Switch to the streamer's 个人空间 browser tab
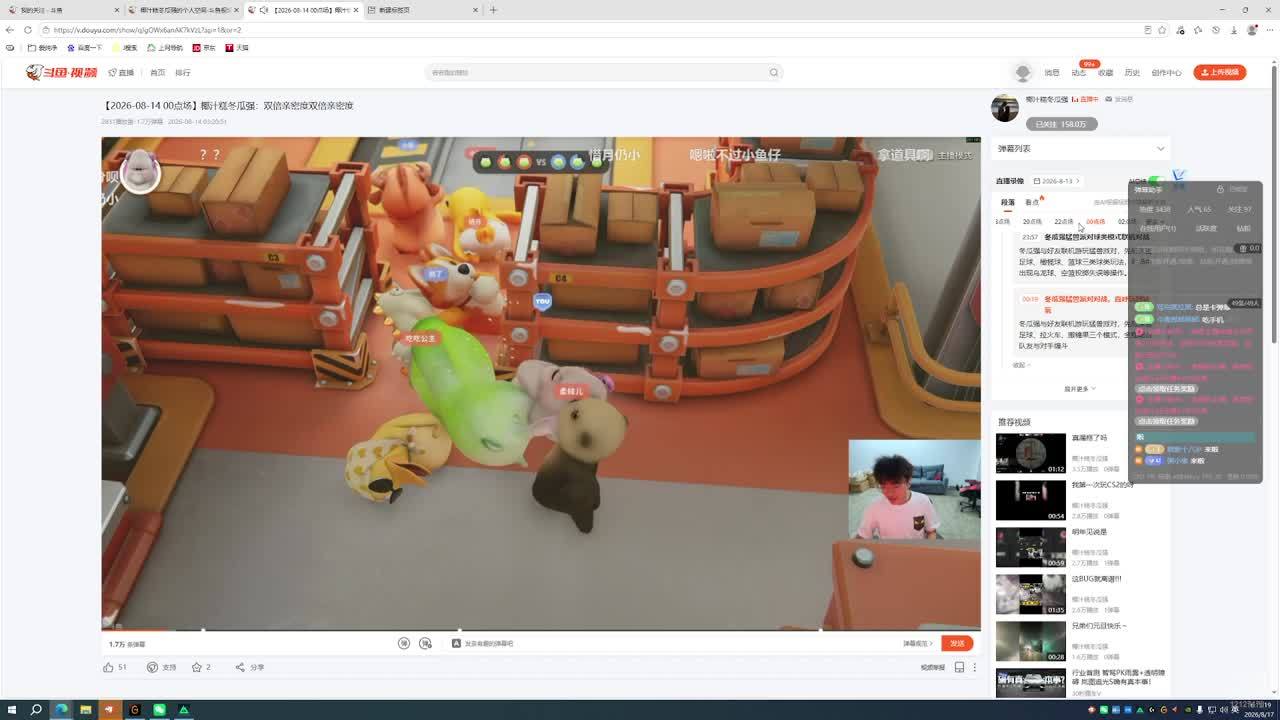 184,10
